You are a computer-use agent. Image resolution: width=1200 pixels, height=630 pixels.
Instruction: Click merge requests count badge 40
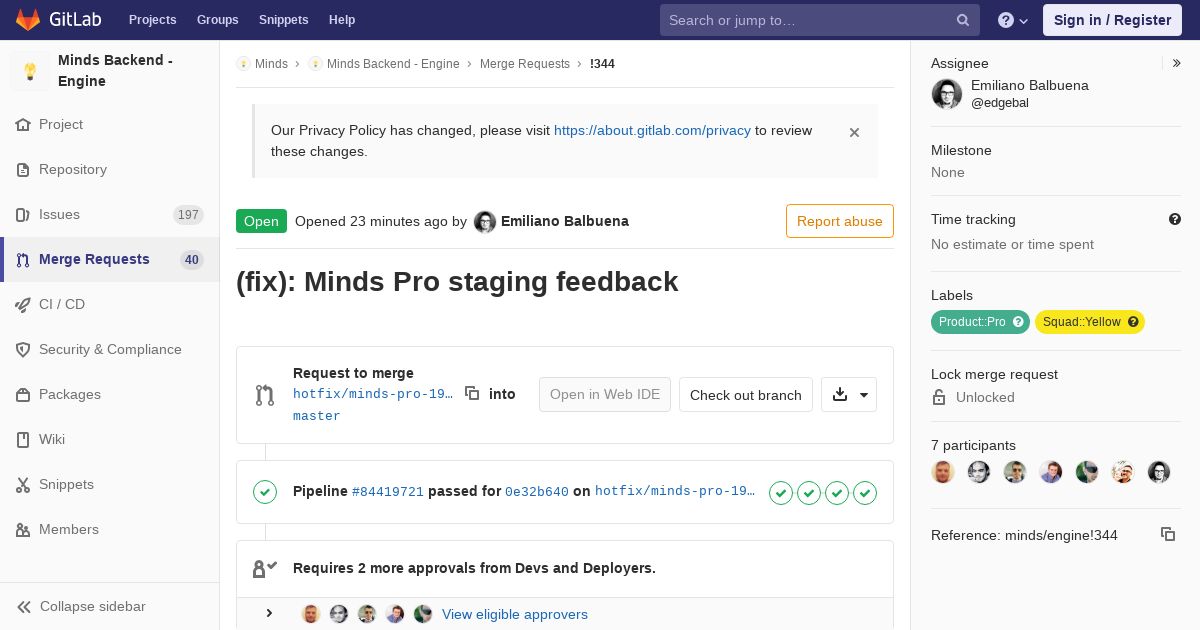coord(192,260)
